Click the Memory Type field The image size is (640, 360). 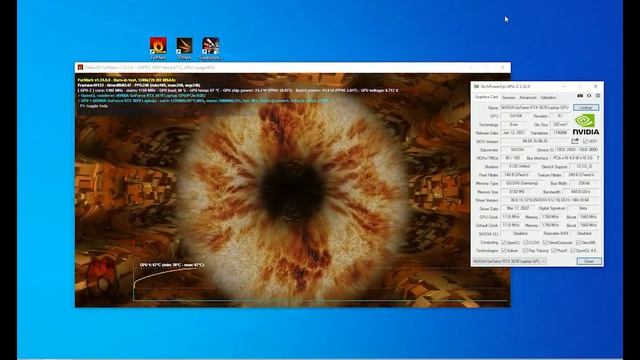point(522,183)
